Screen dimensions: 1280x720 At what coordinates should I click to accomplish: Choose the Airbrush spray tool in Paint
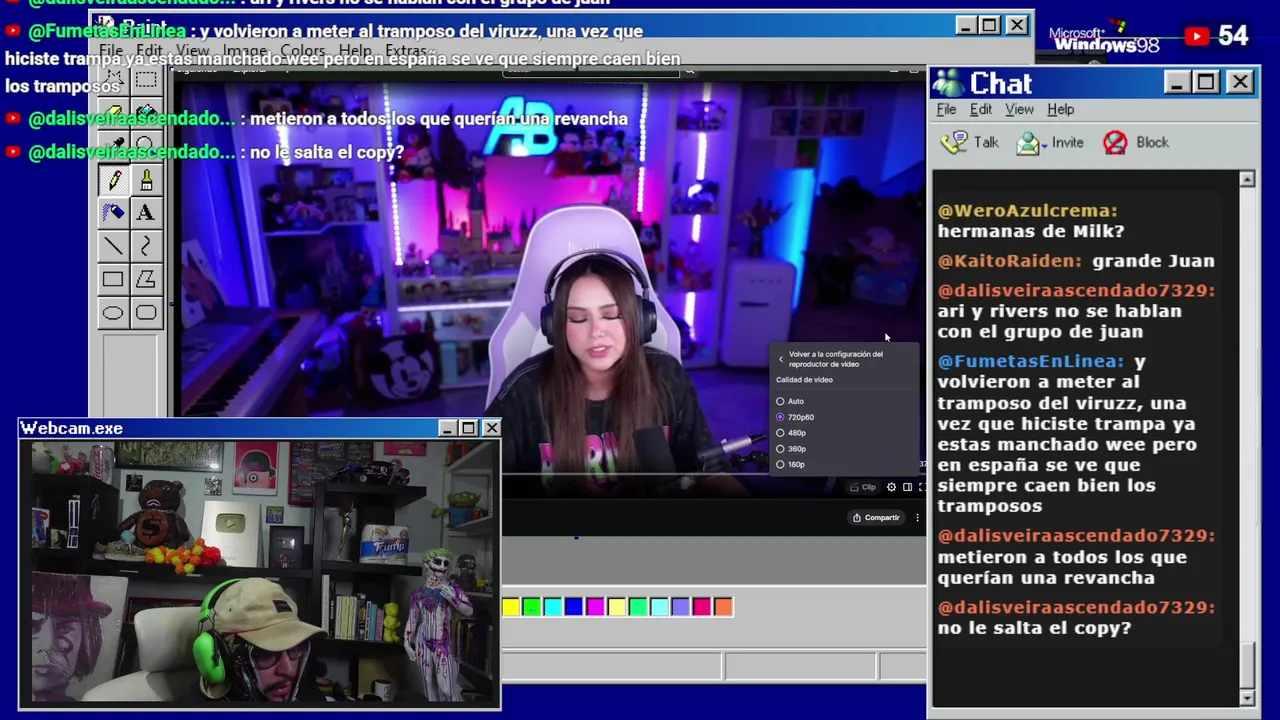(113, 212)
